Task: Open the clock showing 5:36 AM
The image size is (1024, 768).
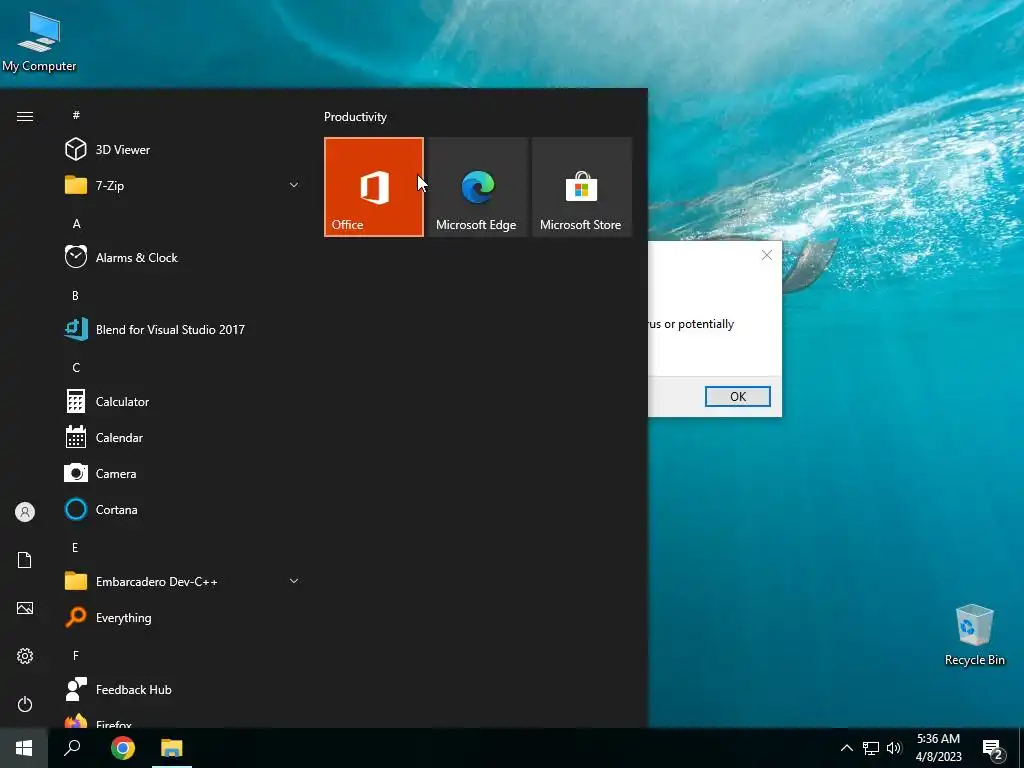Action: click(938, 748)
